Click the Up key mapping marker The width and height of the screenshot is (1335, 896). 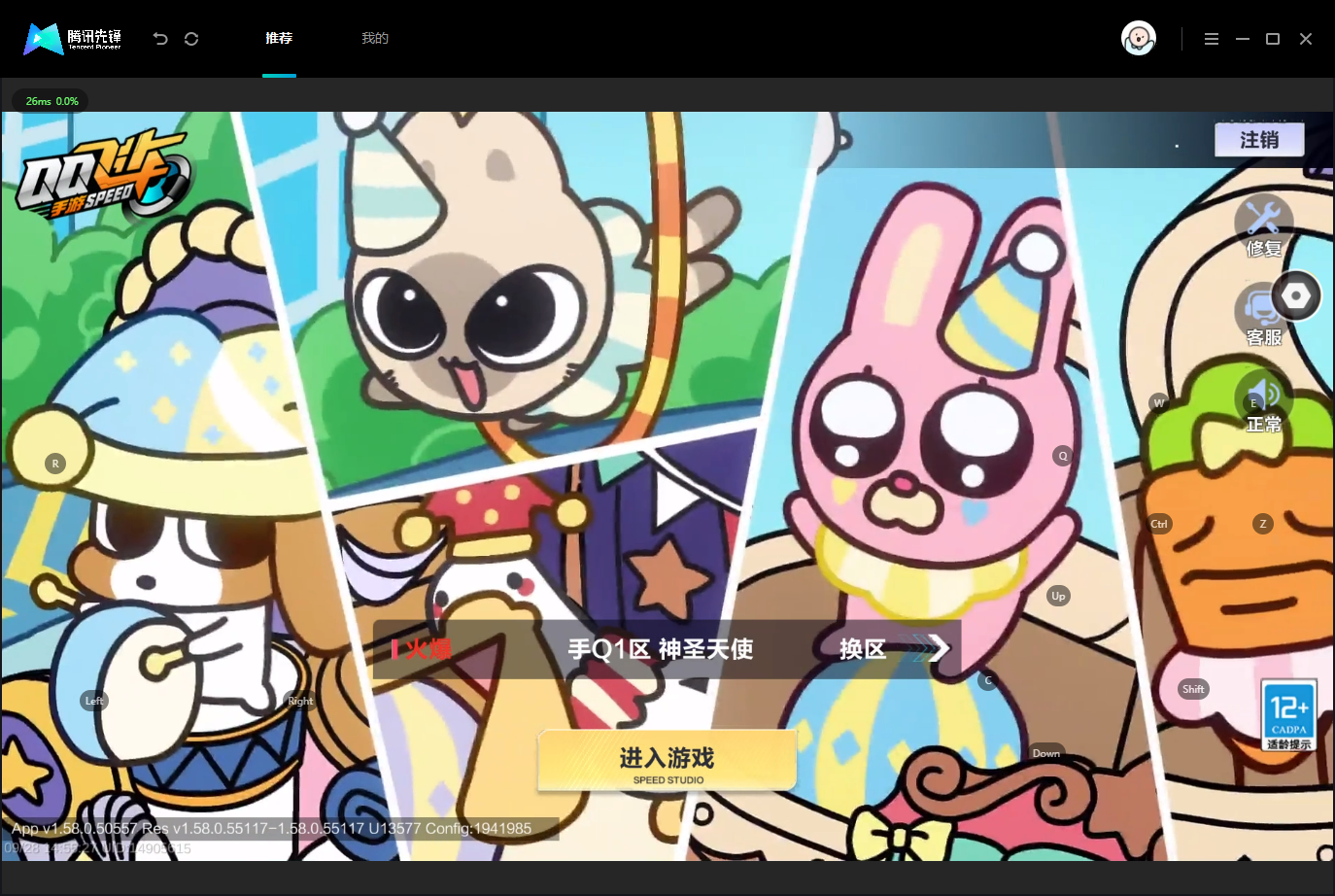point(1058,596)
